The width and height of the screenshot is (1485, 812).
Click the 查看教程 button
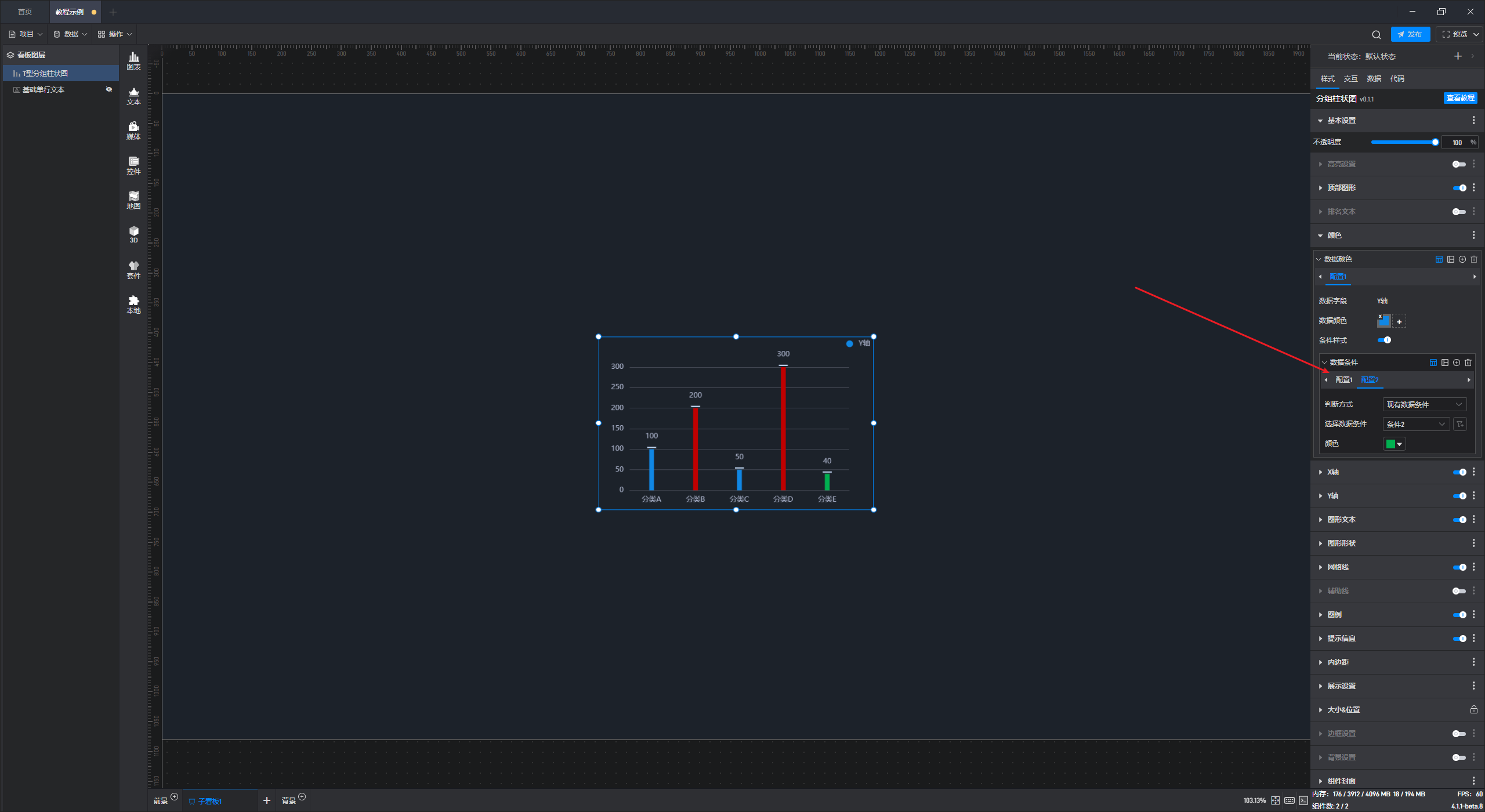click(x=1460, y=98)
